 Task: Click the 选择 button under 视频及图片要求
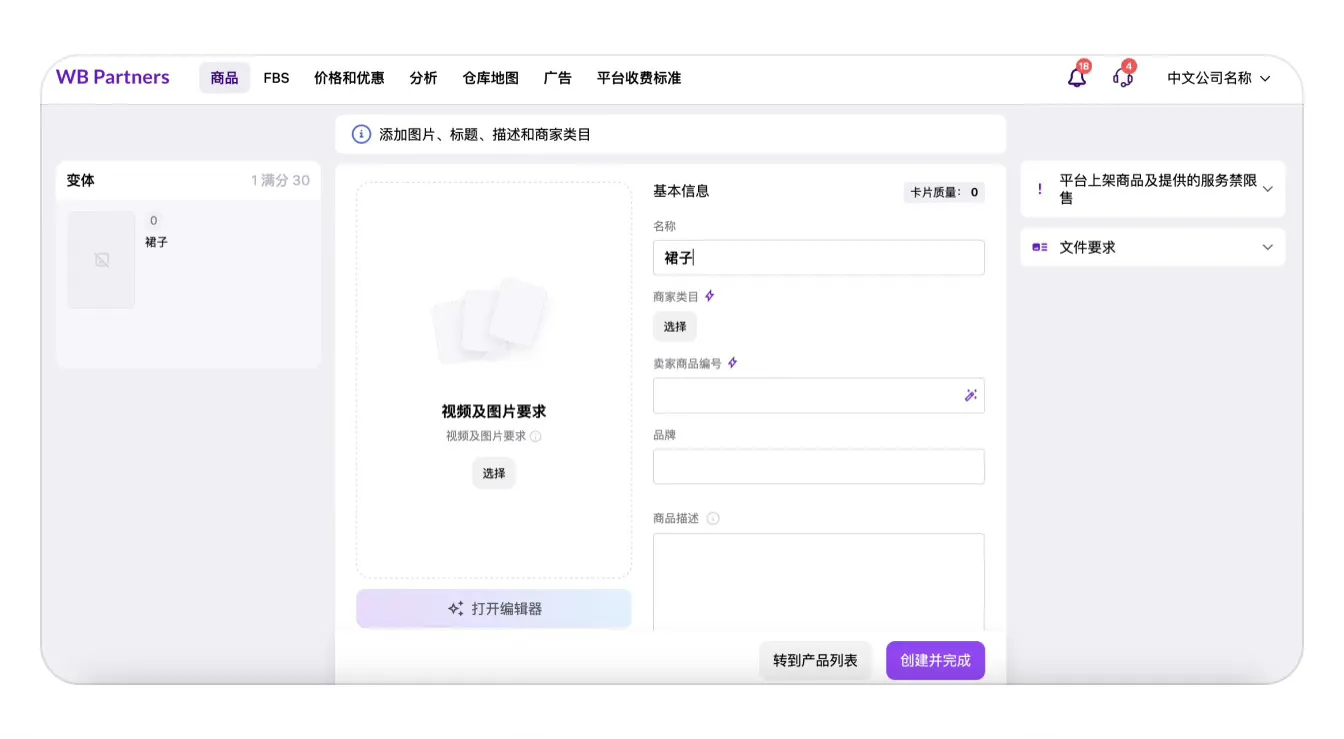click(493, 473)
